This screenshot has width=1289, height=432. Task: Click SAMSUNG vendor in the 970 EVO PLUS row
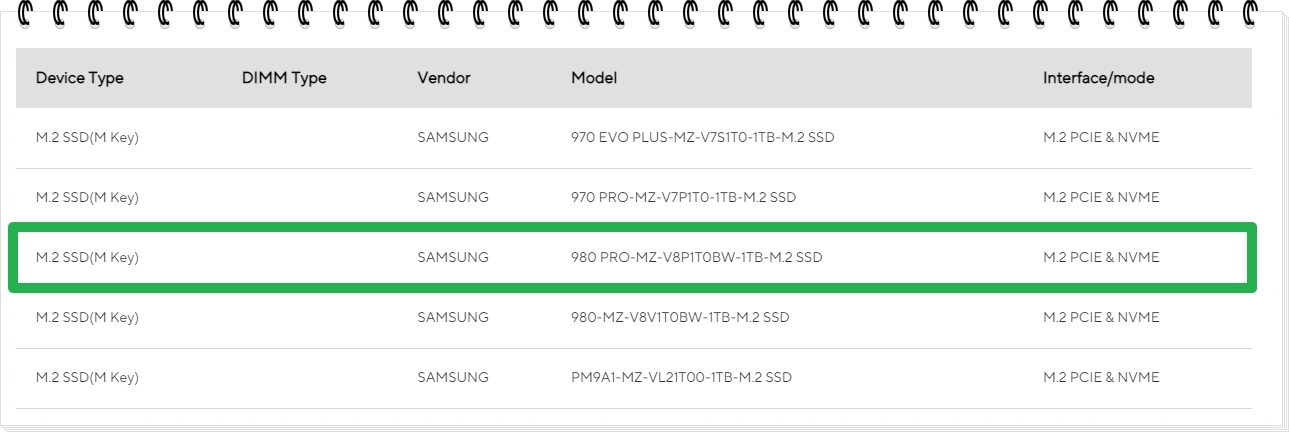453,138
